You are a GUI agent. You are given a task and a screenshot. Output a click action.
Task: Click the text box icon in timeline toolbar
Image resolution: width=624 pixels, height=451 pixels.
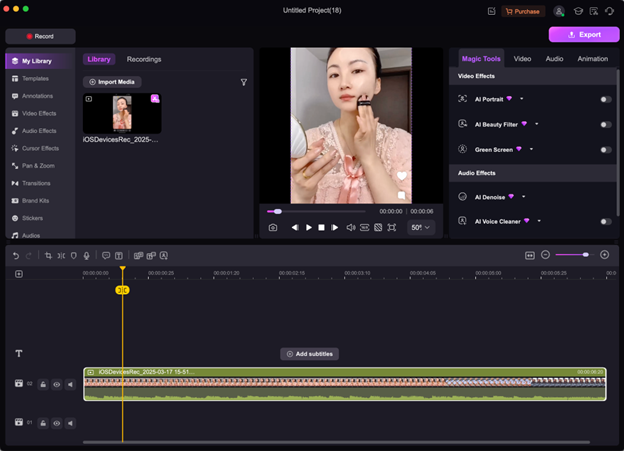click(x=119, y=256)
